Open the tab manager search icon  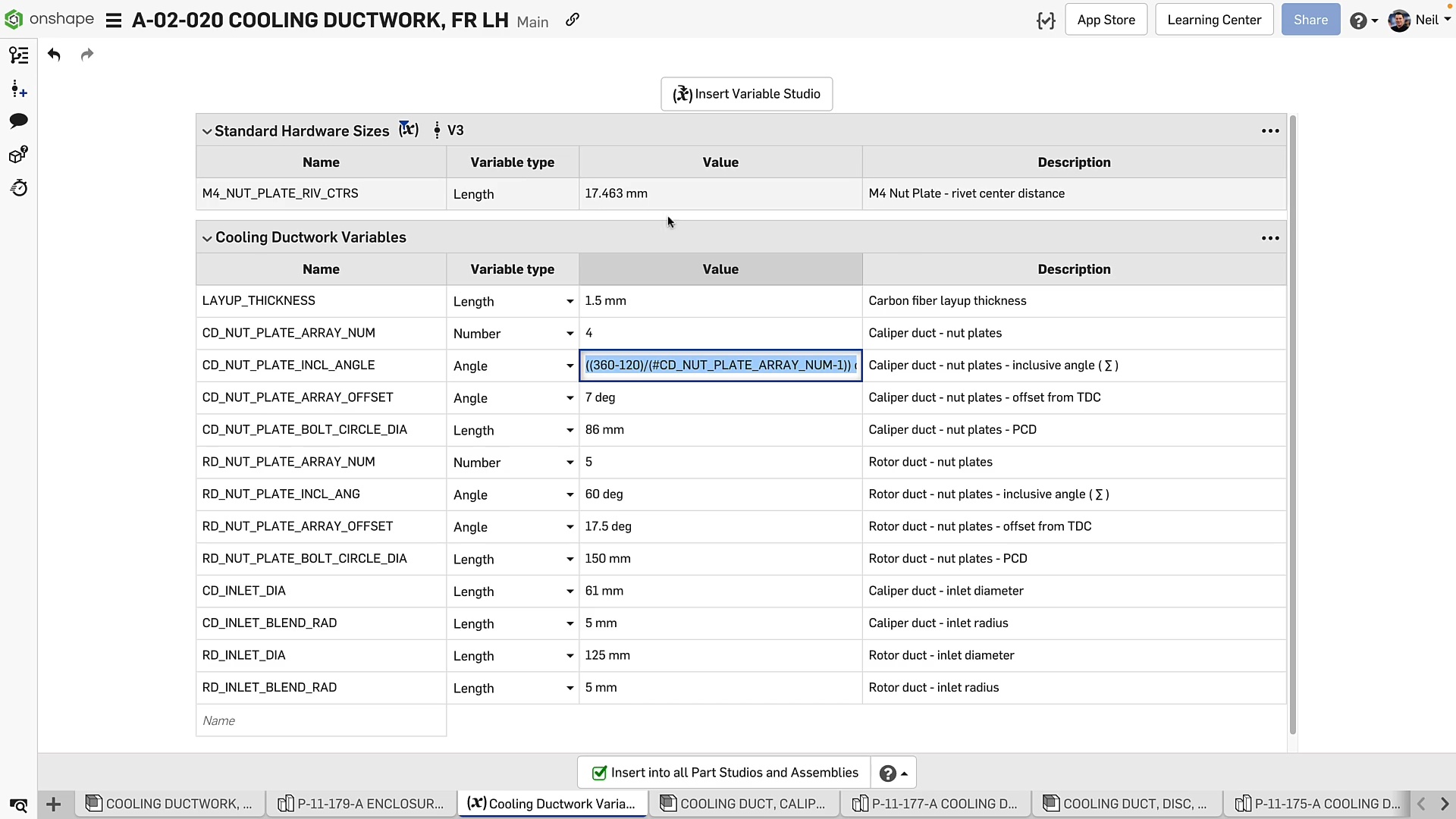pyautogui.click(x=19, y=805)
